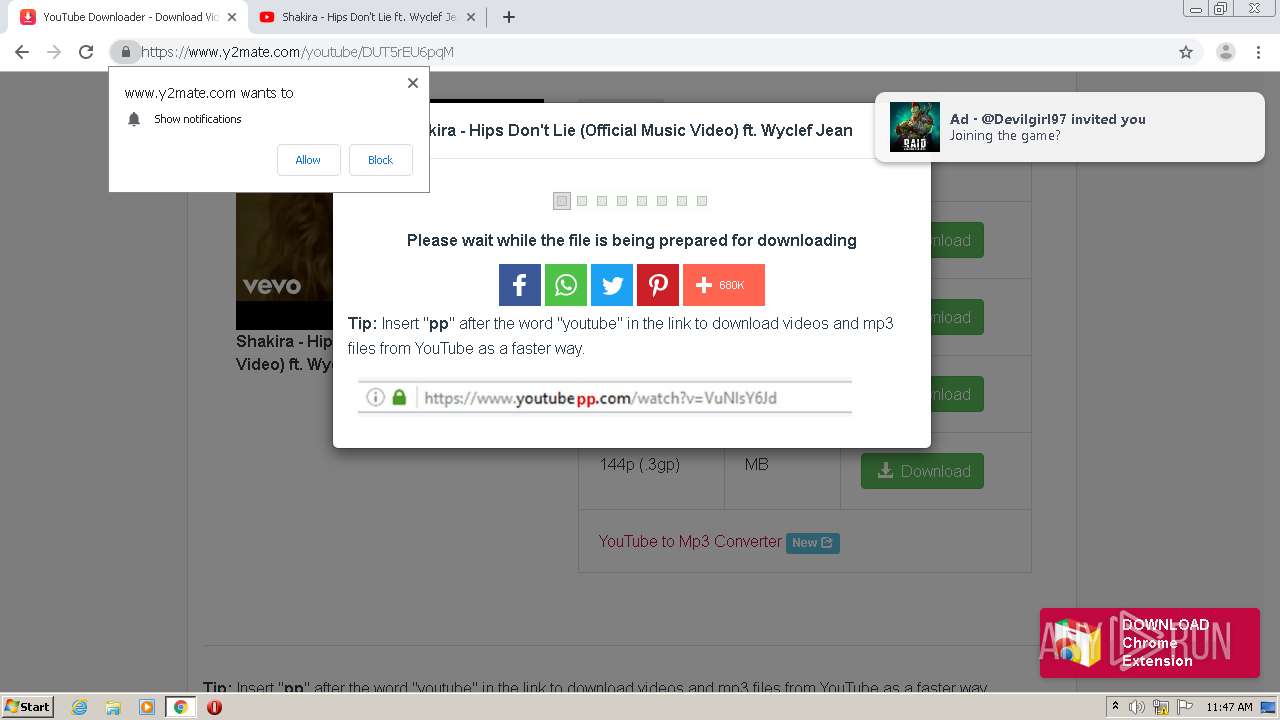Open the Opera taskbar icon
The image size is (1280, 720).
[x=214, y=707]
